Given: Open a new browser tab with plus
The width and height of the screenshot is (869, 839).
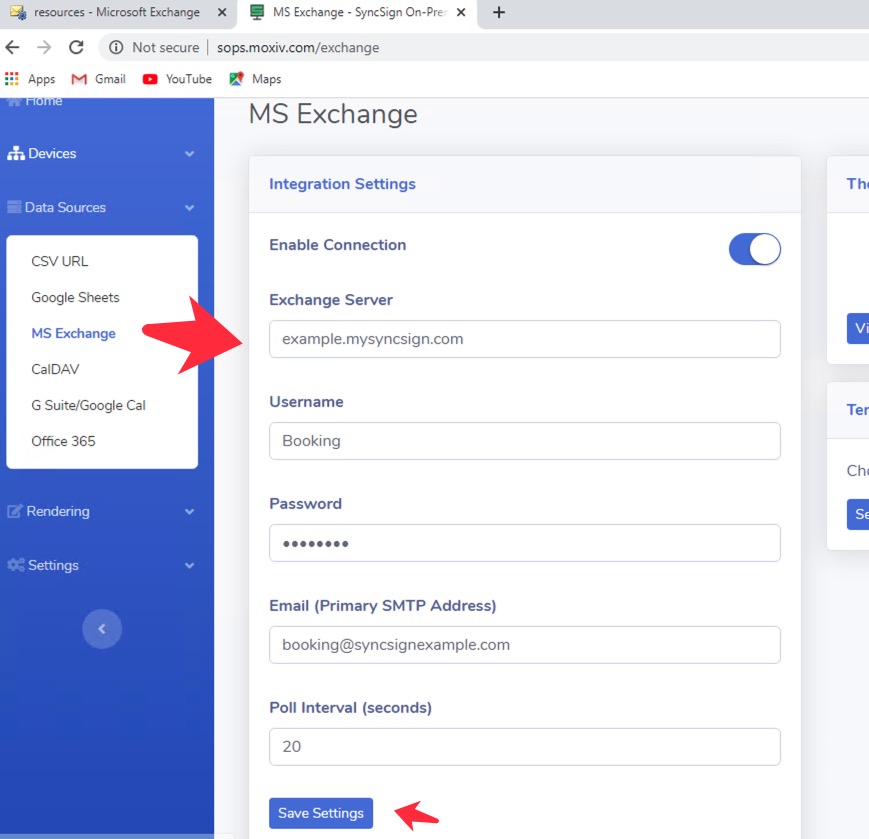Looking at the screenshot, I should pyautogui.click(x=499, y=12).
